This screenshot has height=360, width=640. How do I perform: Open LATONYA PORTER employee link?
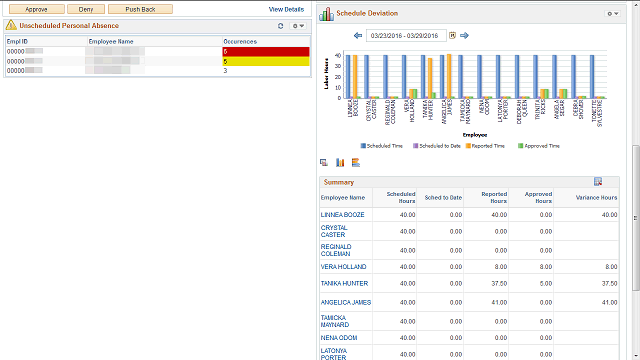[x=333, y=354]
